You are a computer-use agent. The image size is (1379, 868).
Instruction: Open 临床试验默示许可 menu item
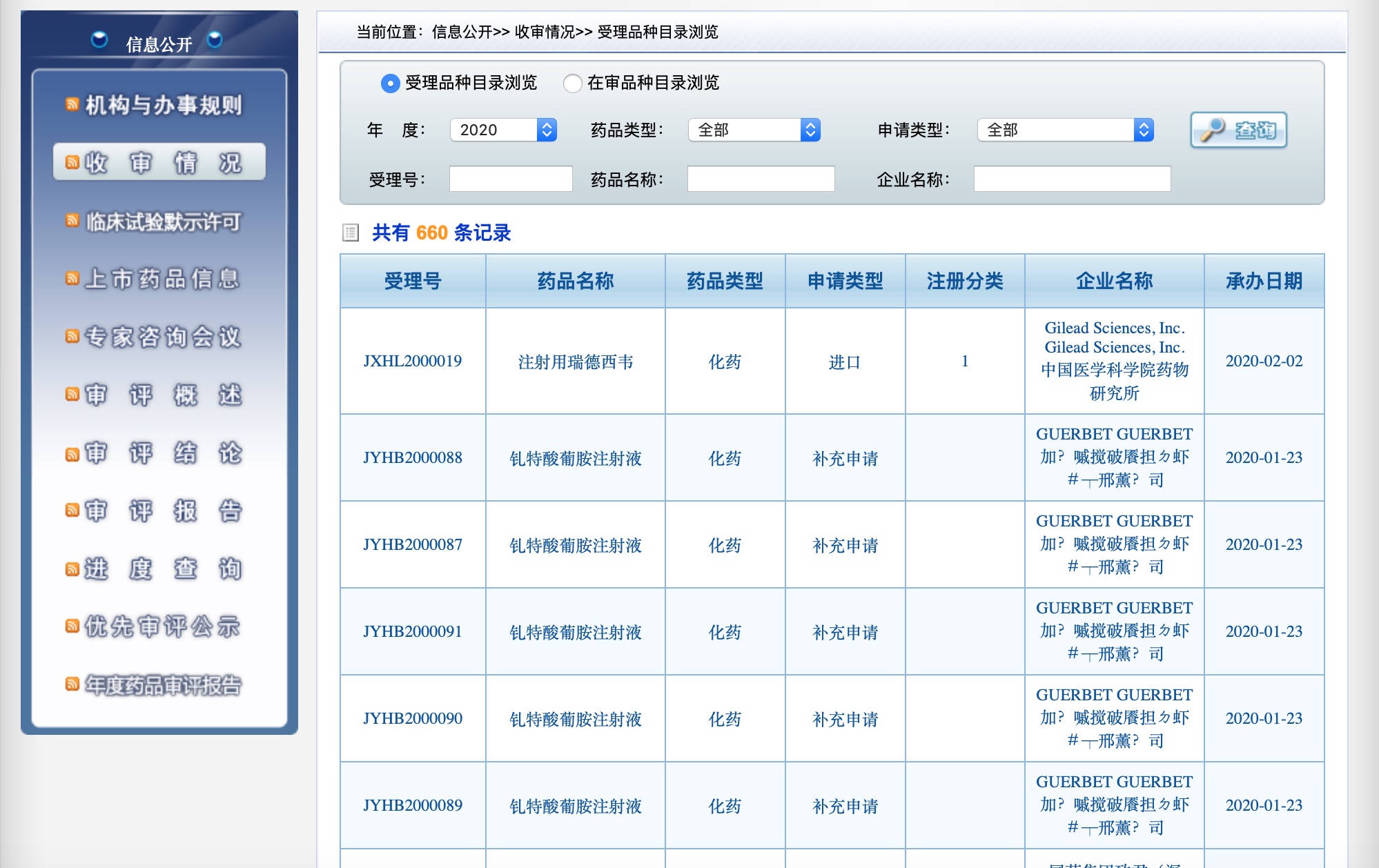pos(164,221)
